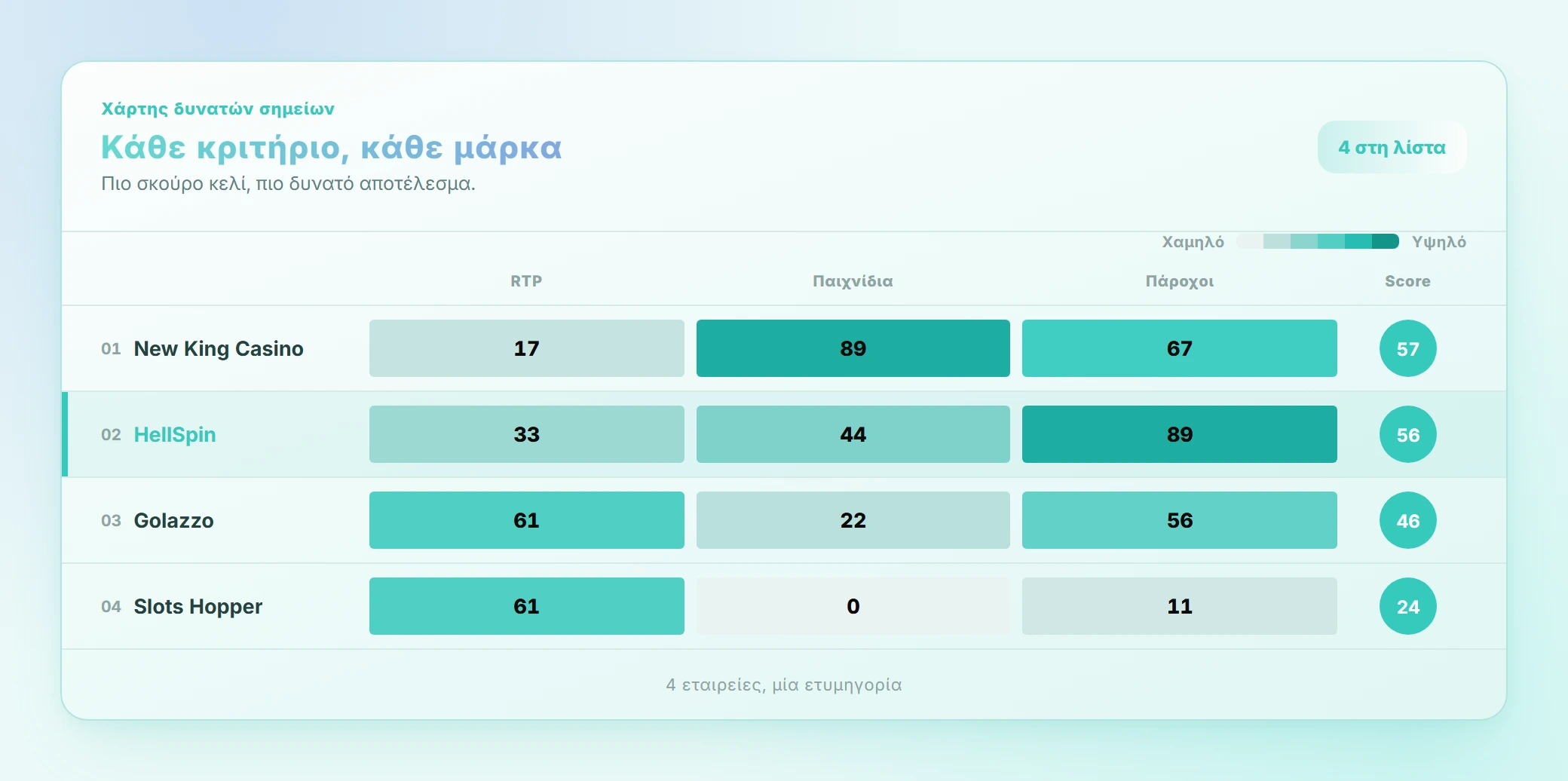Click rank number 02
1568x781 pixels.
[111, 434]
